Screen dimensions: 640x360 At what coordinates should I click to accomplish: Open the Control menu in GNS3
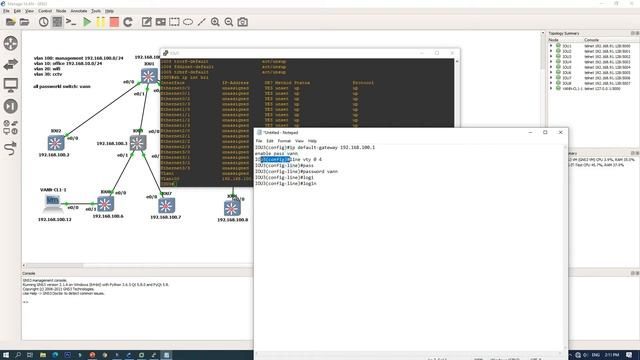coord(45,11)
